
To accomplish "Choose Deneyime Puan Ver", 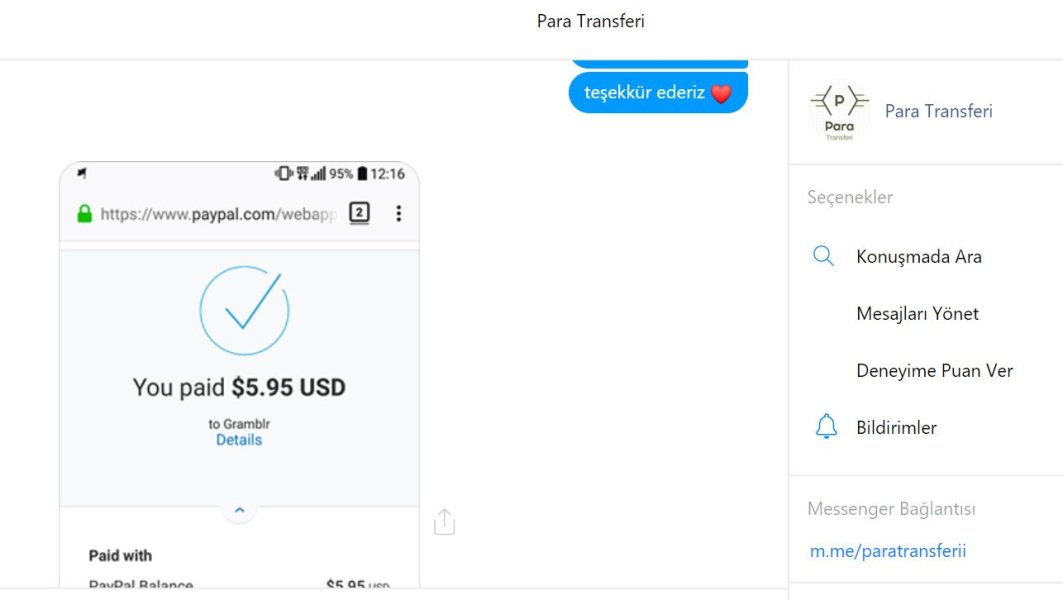I will pos(934,370).
